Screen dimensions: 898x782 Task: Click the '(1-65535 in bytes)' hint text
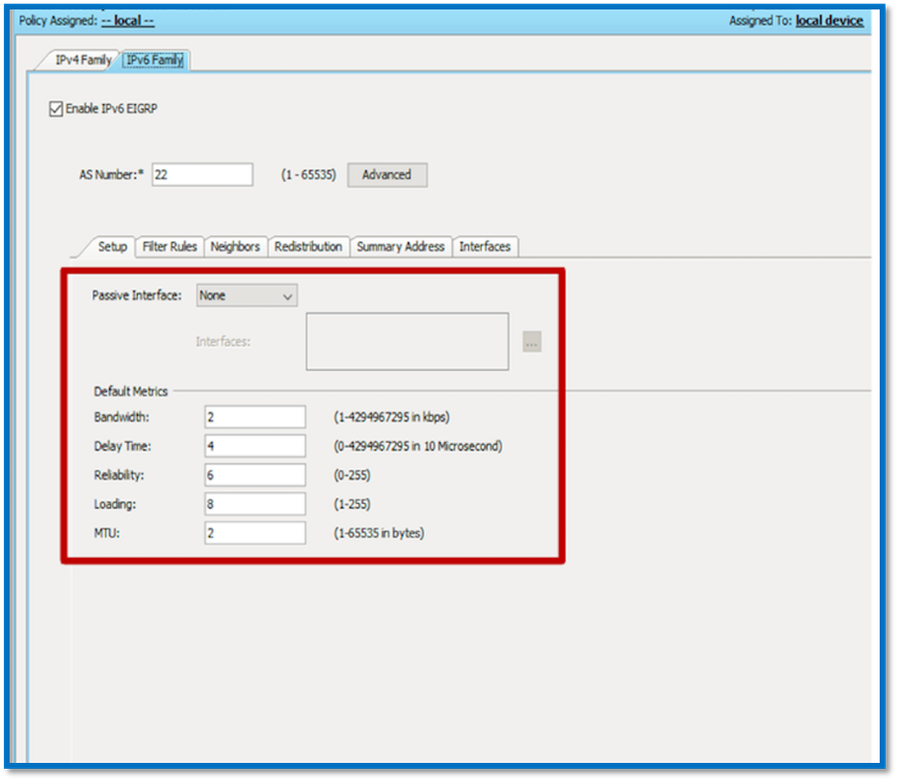click(x=379, y=533)
